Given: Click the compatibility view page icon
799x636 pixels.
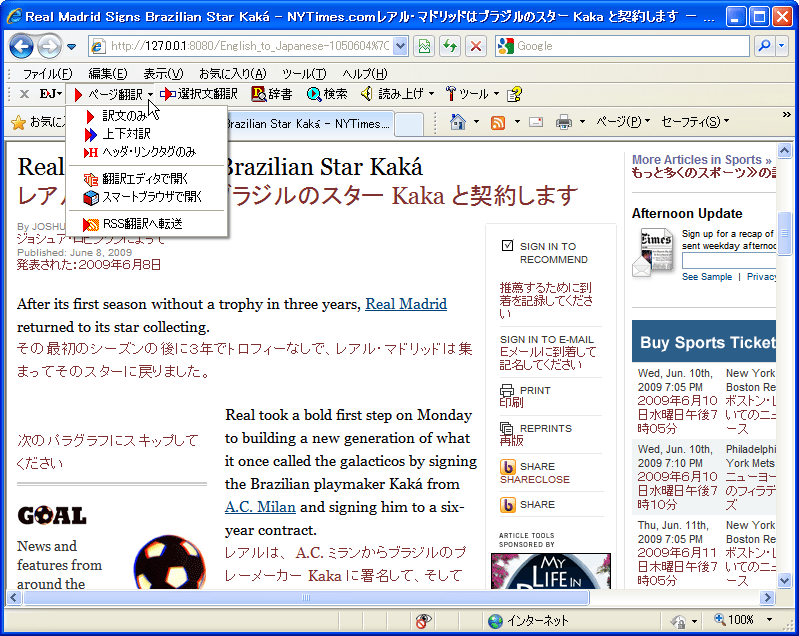Looking at the screenshot, I should click(x=424, y=46).
